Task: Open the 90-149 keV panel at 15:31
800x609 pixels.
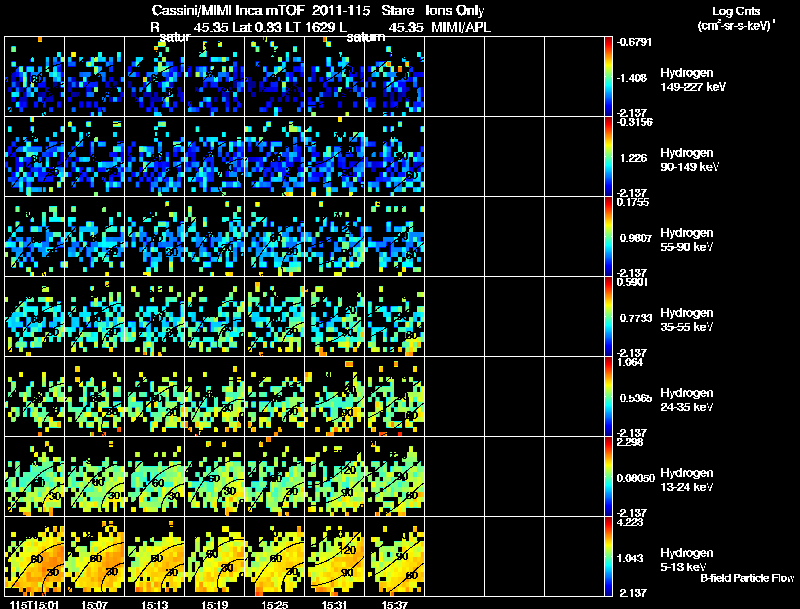Action: 334,157
